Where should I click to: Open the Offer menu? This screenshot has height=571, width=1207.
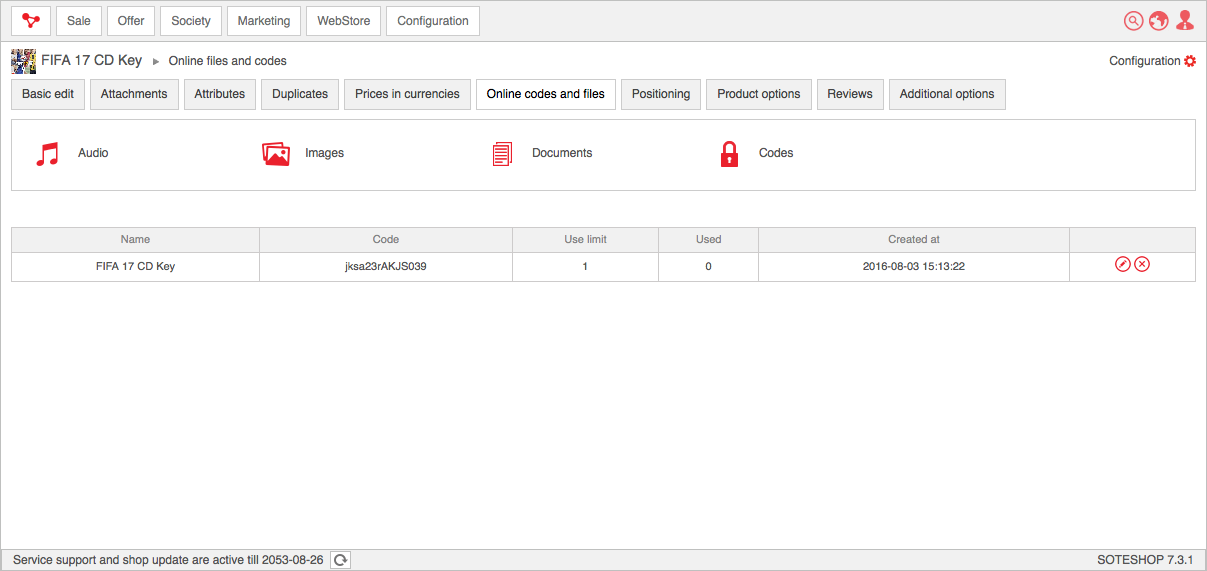(x=131, y=21)
